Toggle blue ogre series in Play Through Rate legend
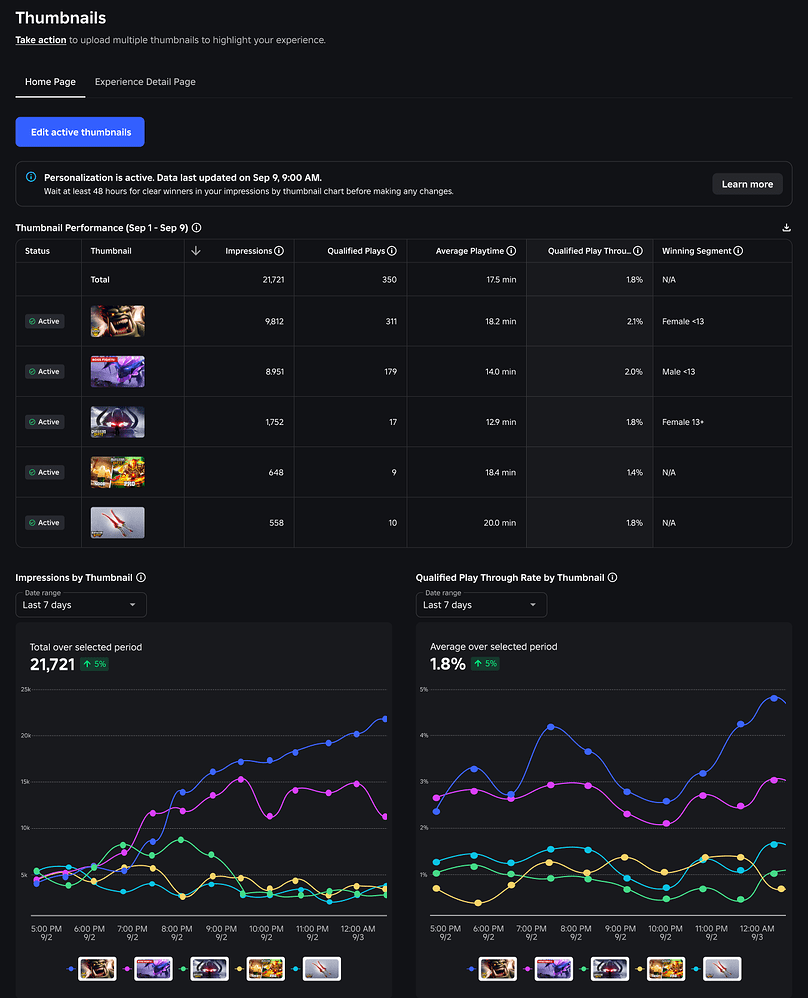 point(493,968)
